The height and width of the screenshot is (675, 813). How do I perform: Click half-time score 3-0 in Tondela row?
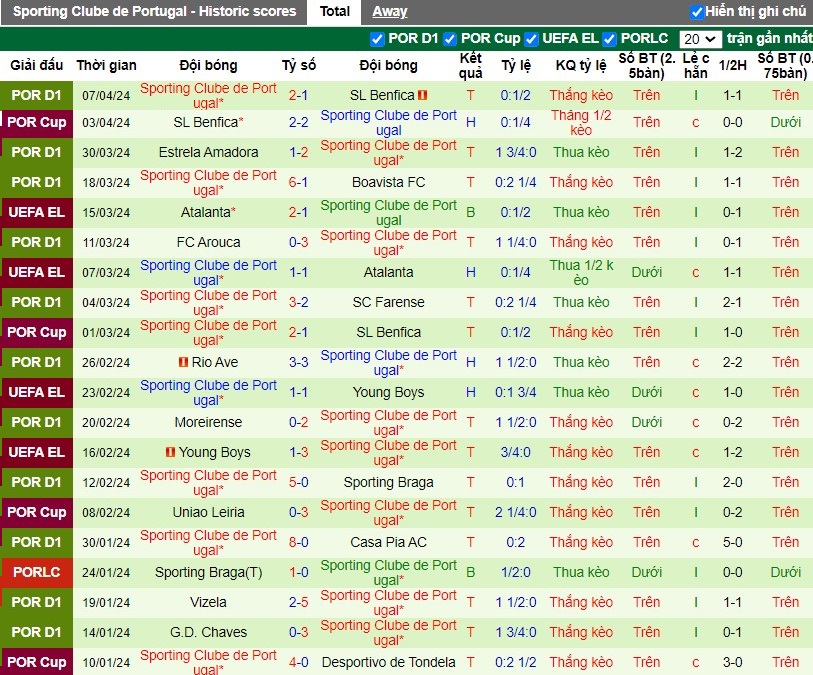click(x=732, y=663)
